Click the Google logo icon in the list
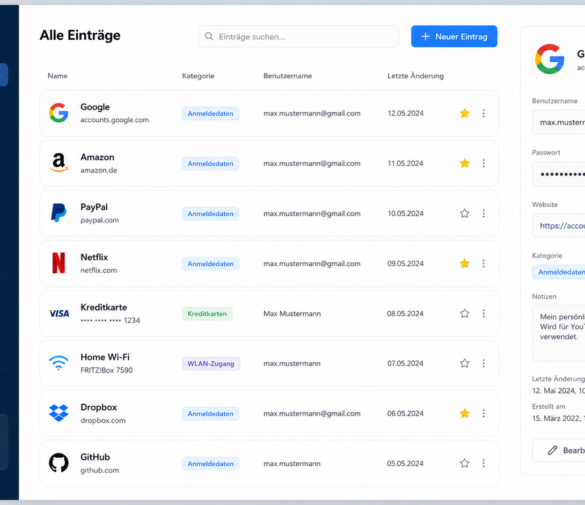Viewport: 585px width, 505px height. point(59,113)
